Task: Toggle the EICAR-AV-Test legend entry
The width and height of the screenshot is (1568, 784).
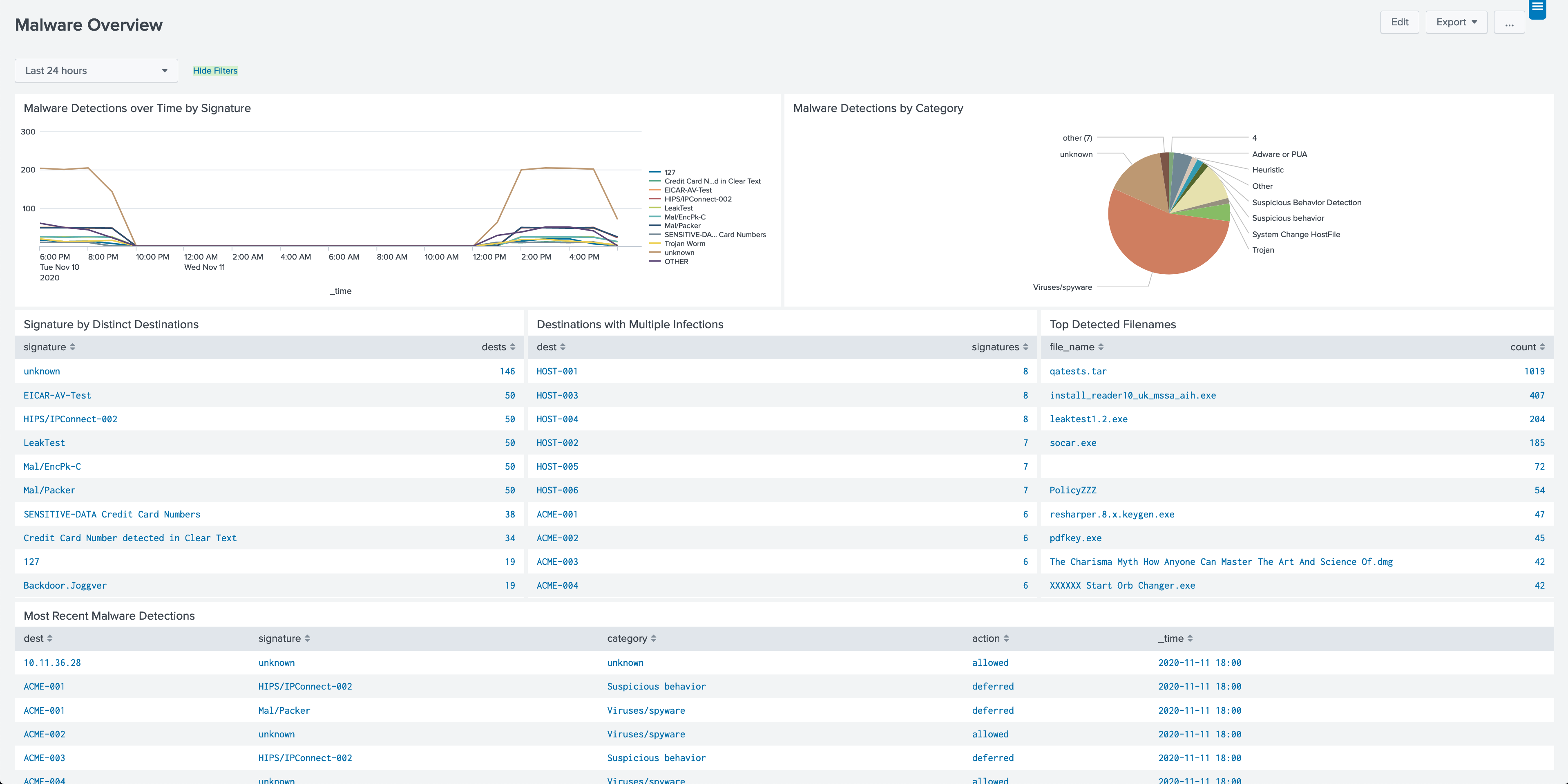Action: [687, 190]
